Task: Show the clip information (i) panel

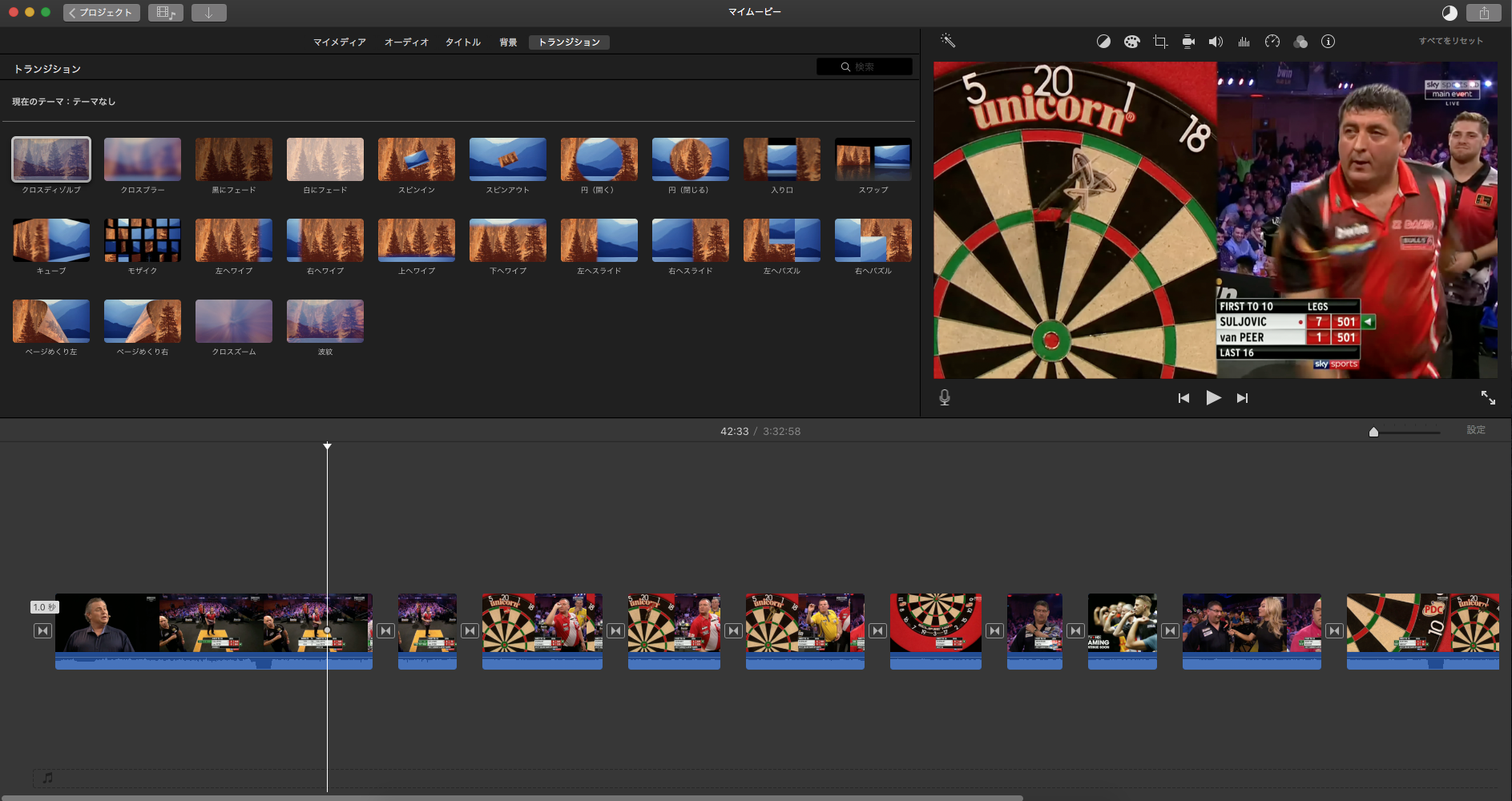Action: pyautogui.click(x=1328, y=42)
